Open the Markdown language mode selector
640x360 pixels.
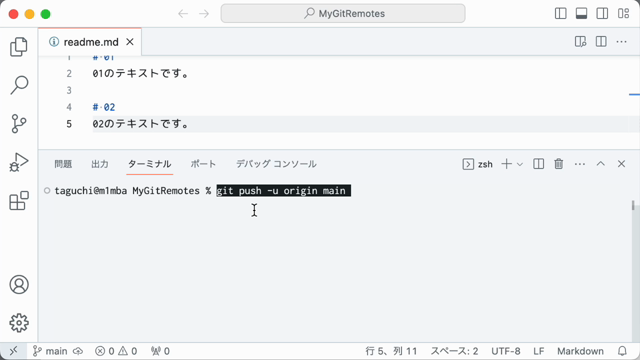(x=580, y=351)
